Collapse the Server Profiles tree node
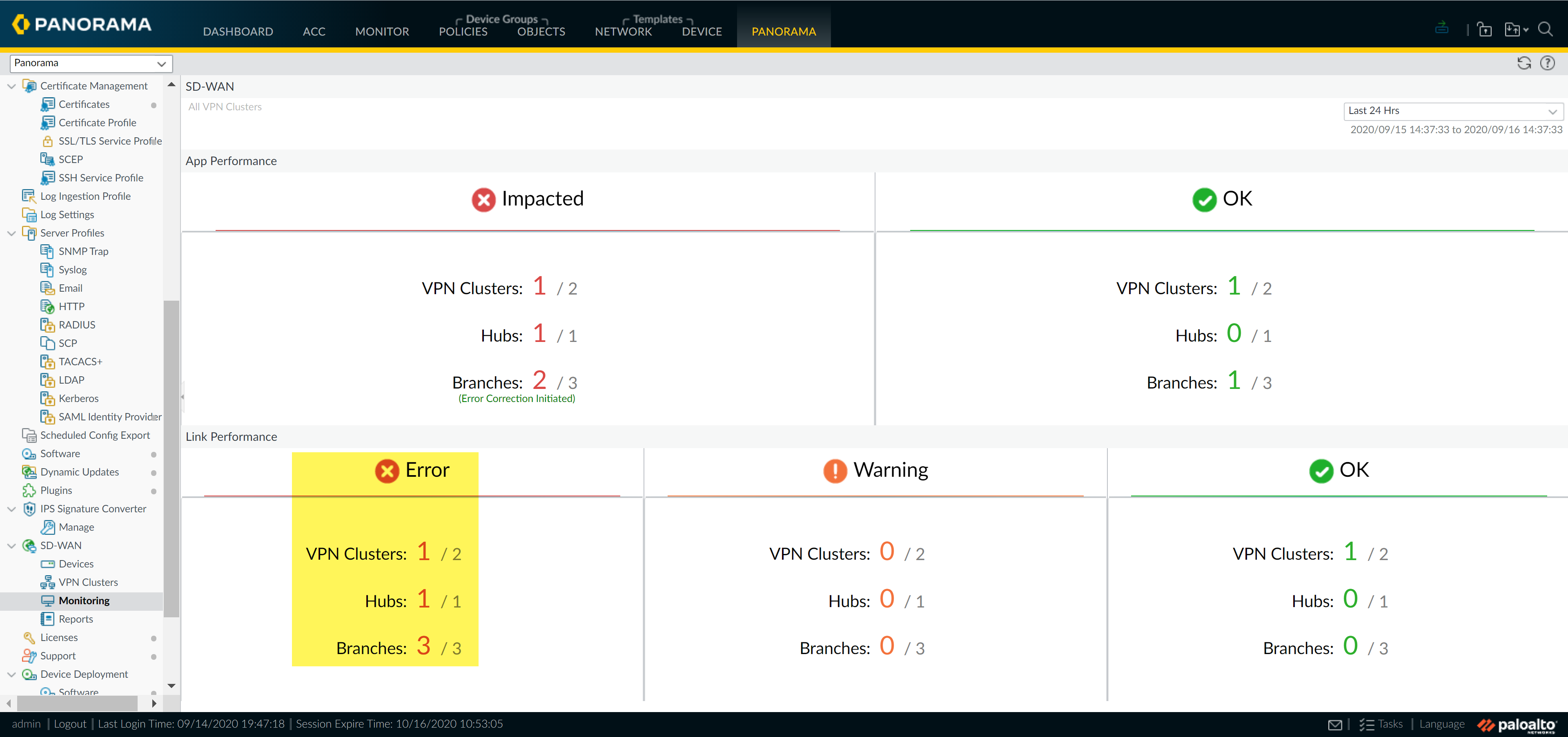Viewport: 1568px width, 737px height. point(11,233)
